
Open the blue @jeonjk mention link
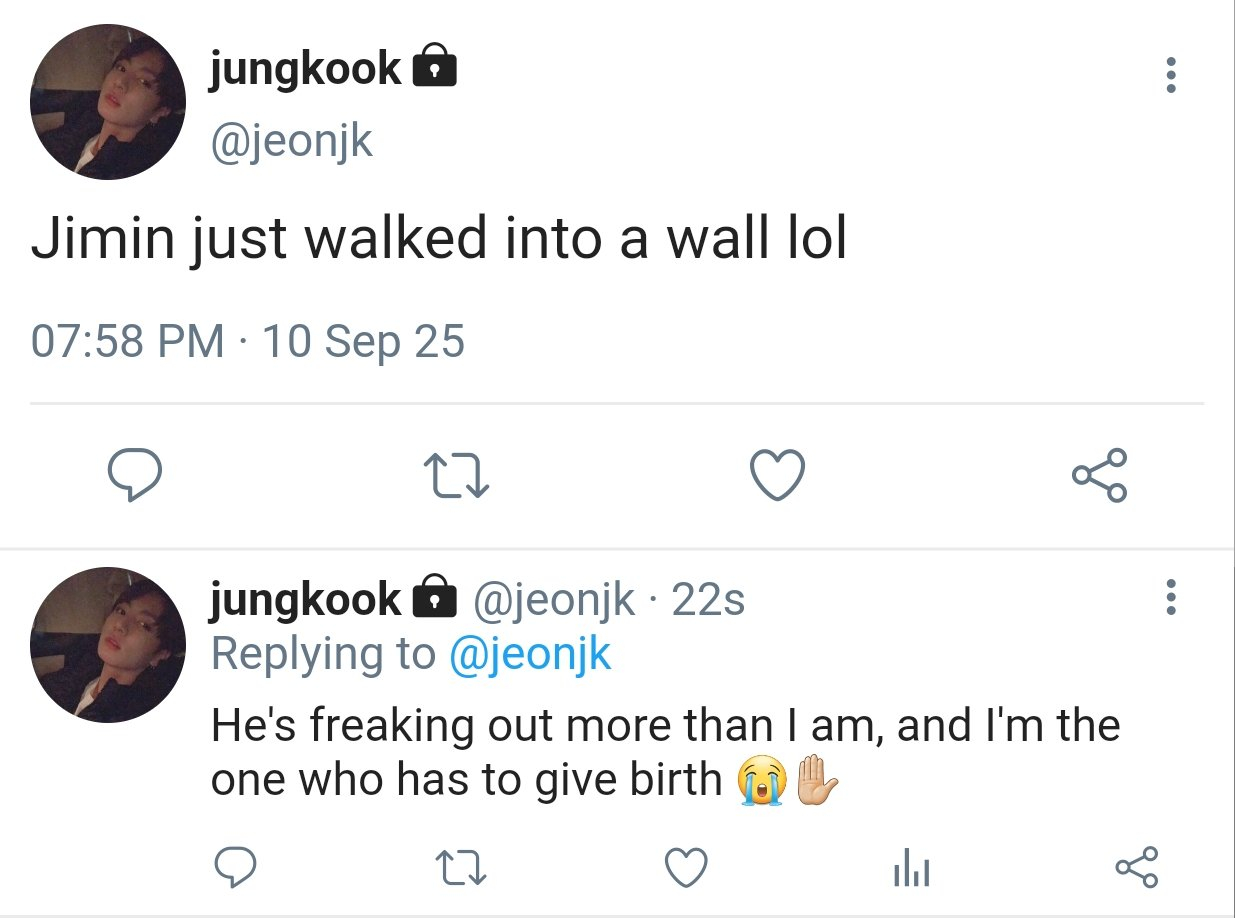pos(530,655)
